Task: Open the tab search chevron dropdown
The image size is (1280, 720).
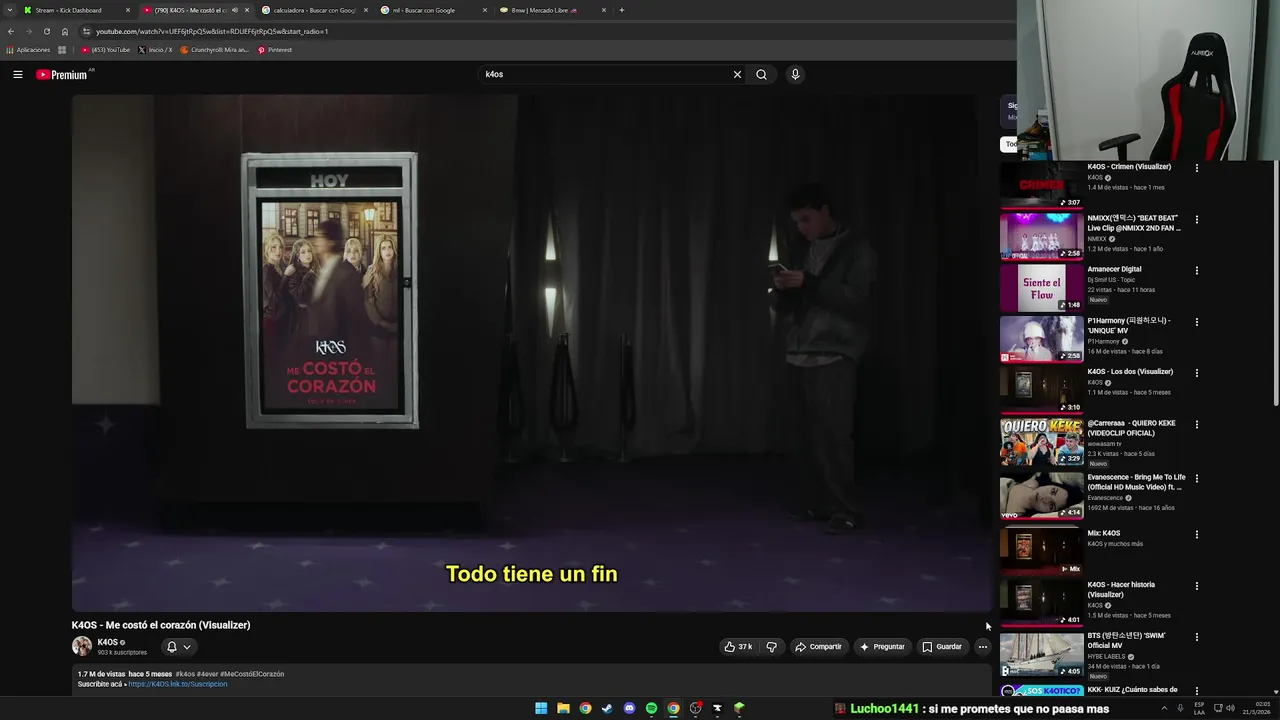Action: pos(8,10)
